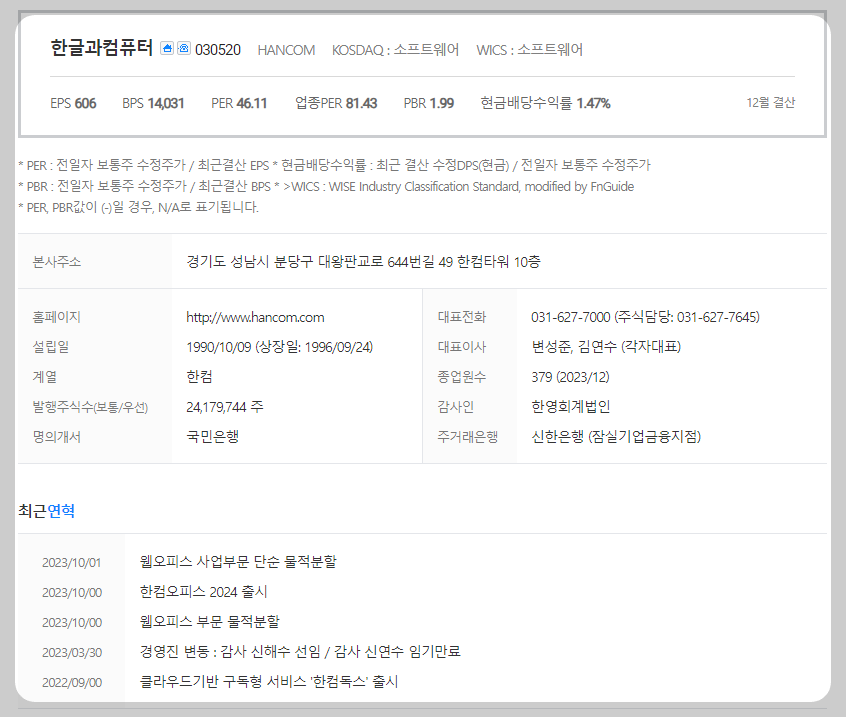Click the 대표이사 row label

tap(462, 347)
